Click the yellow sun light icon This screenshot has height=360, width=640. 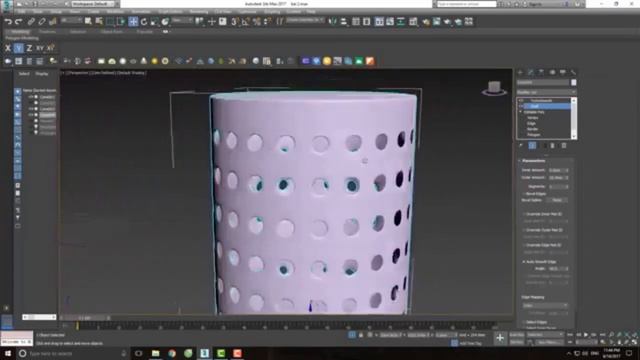pos(154,61)
